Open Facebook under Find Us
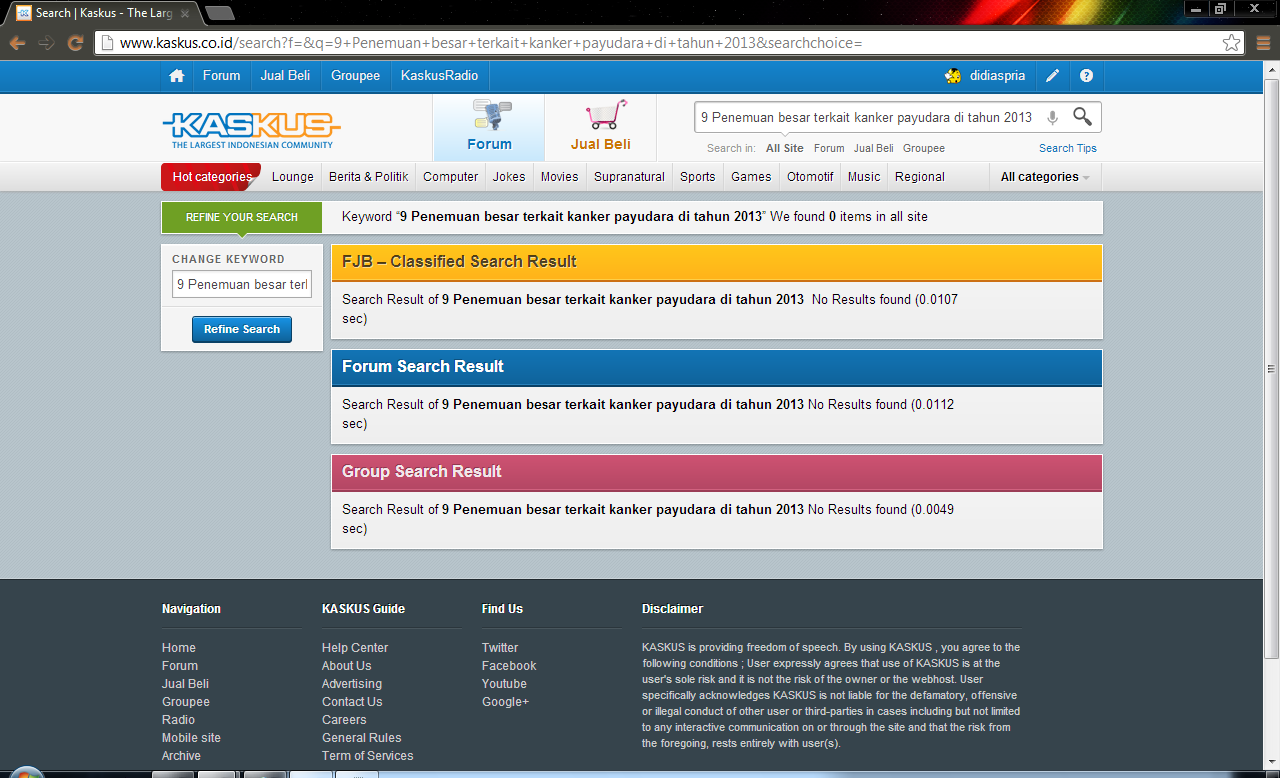Image resolution: width=1280 pixels, height=778 pixels. point(509,666)
